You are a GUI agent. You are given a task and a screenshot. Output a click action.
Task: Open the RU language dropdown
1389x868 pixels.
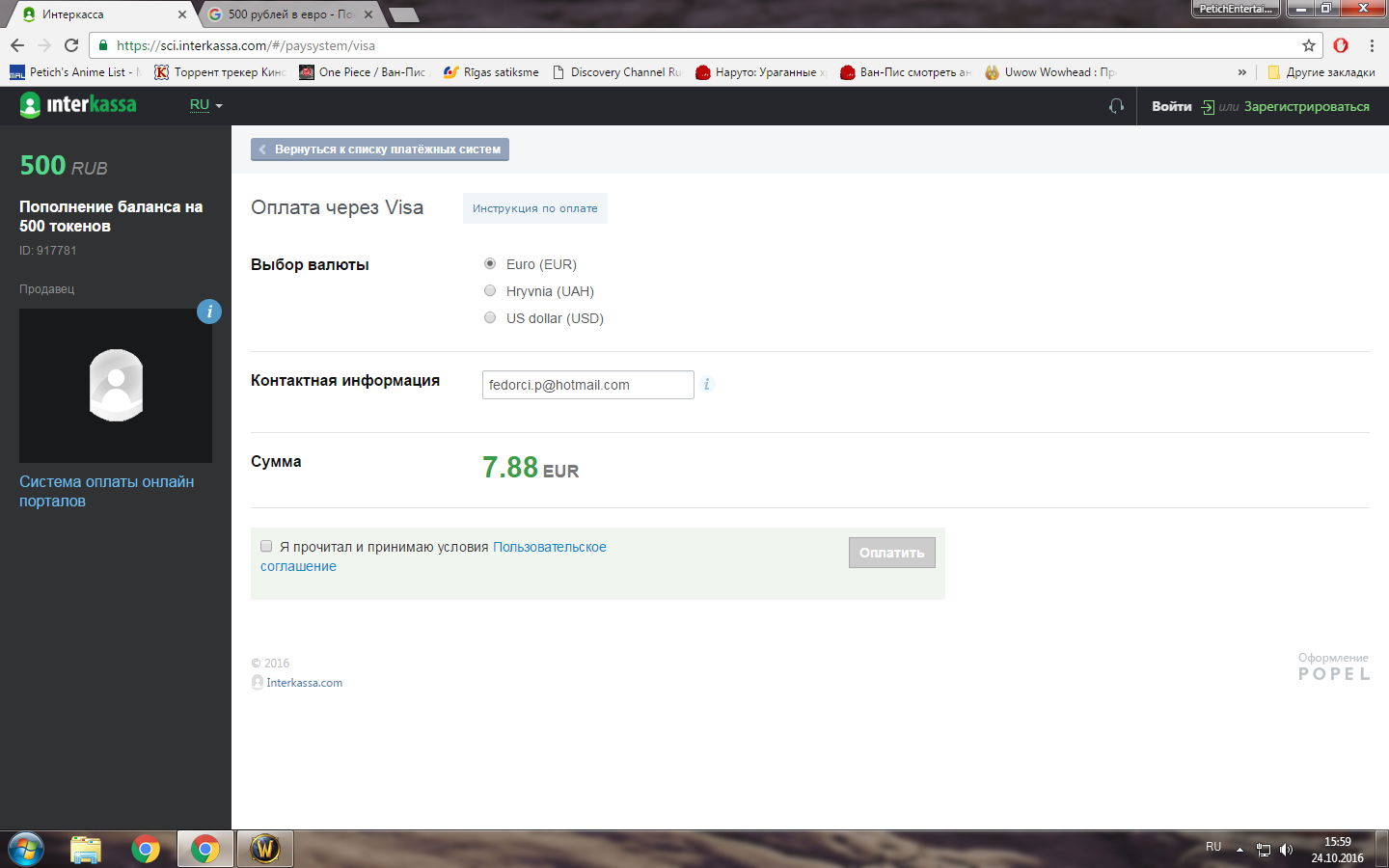coord(205,105)
